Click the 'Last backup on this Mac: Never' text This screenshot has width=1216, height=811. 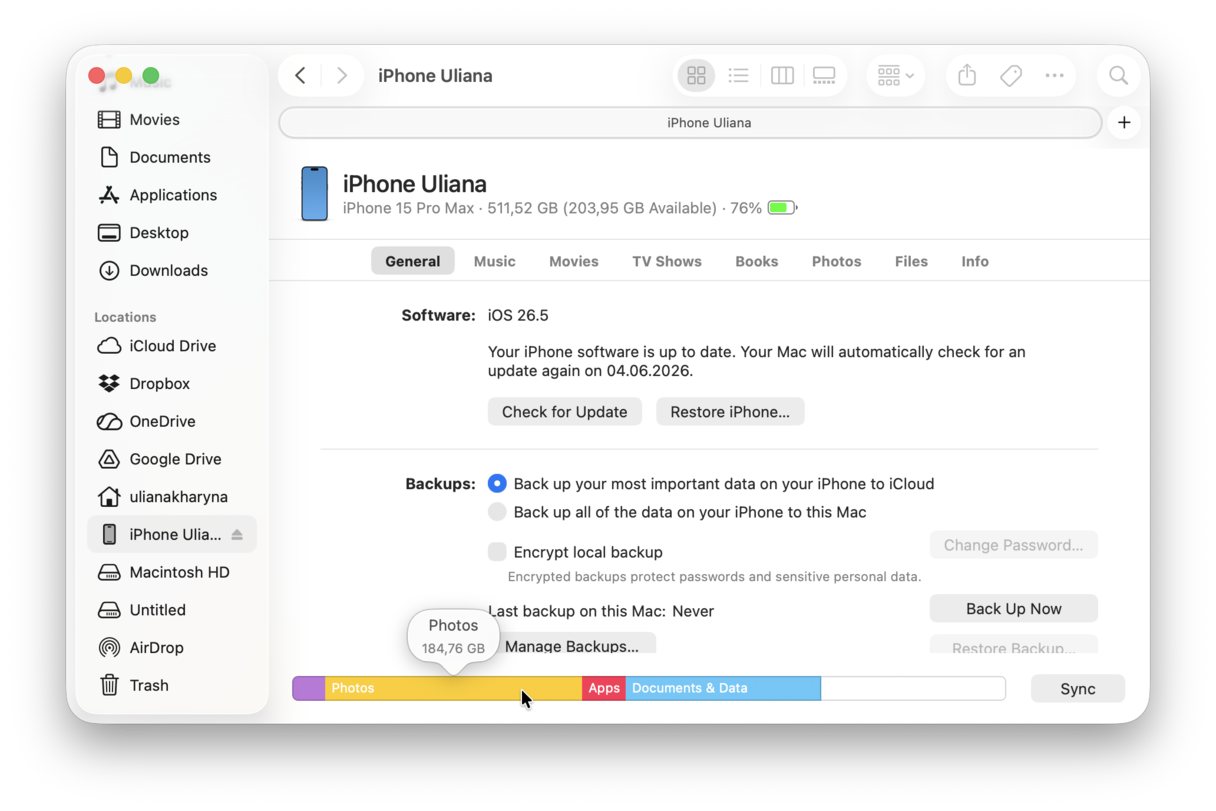(601, 611)
